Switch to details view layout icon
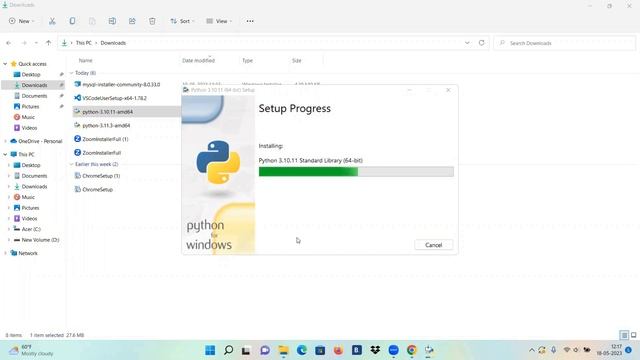 (x=624, y=335)
